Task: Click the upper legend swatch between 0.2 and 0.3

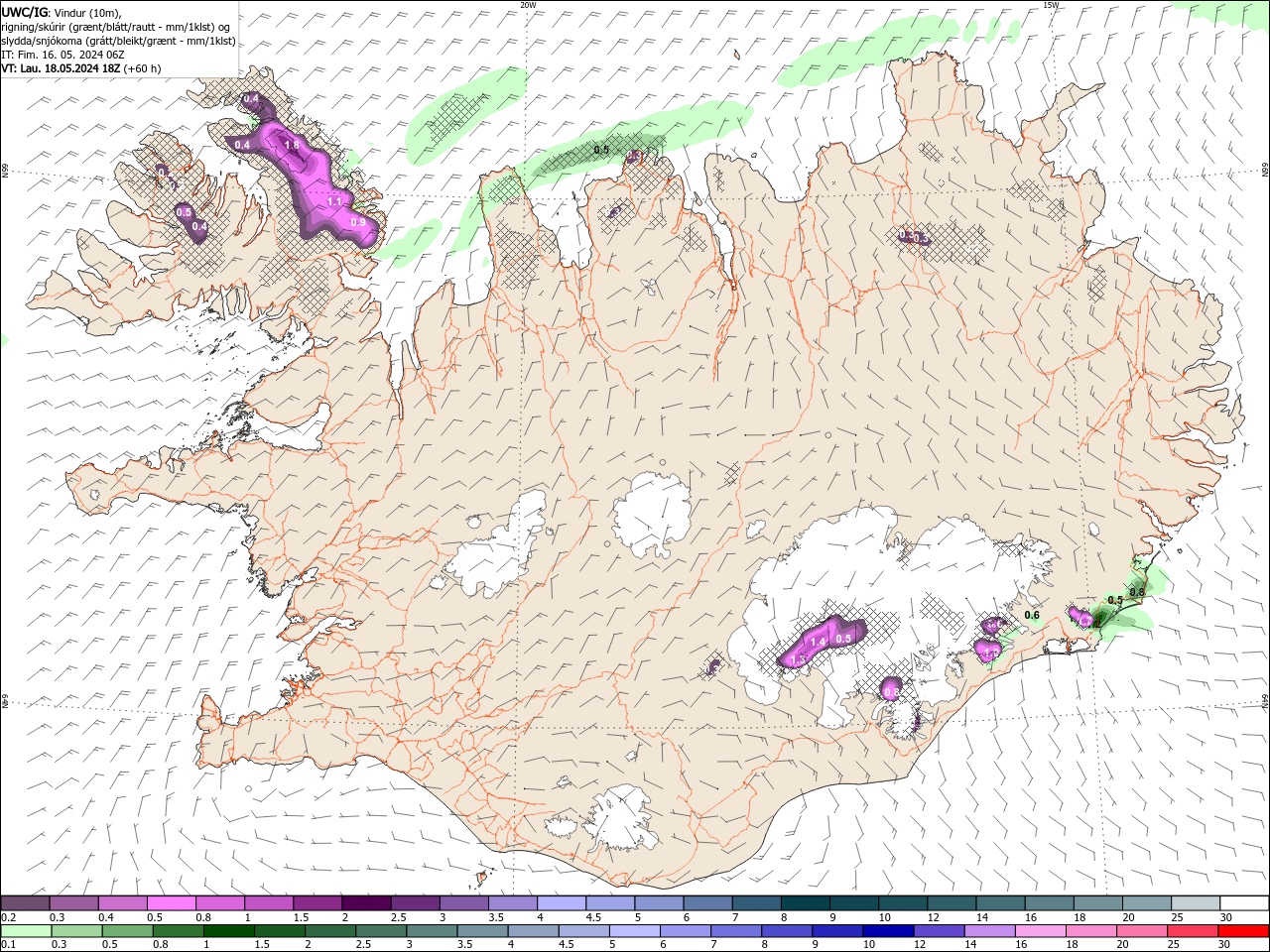Action: click(x=26, y=903)
